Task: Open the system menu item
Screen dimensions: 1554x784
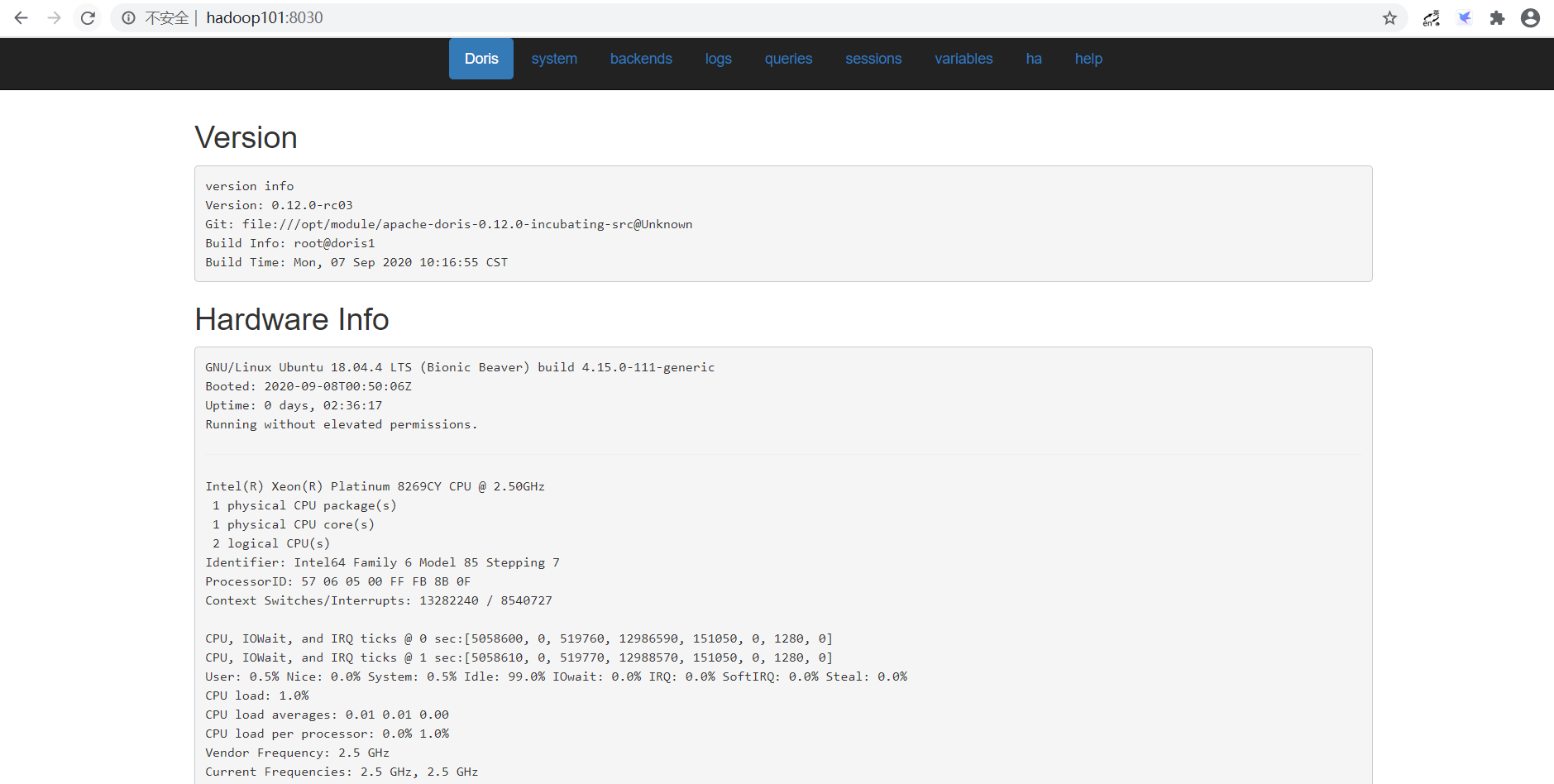Action: [554, 59]
